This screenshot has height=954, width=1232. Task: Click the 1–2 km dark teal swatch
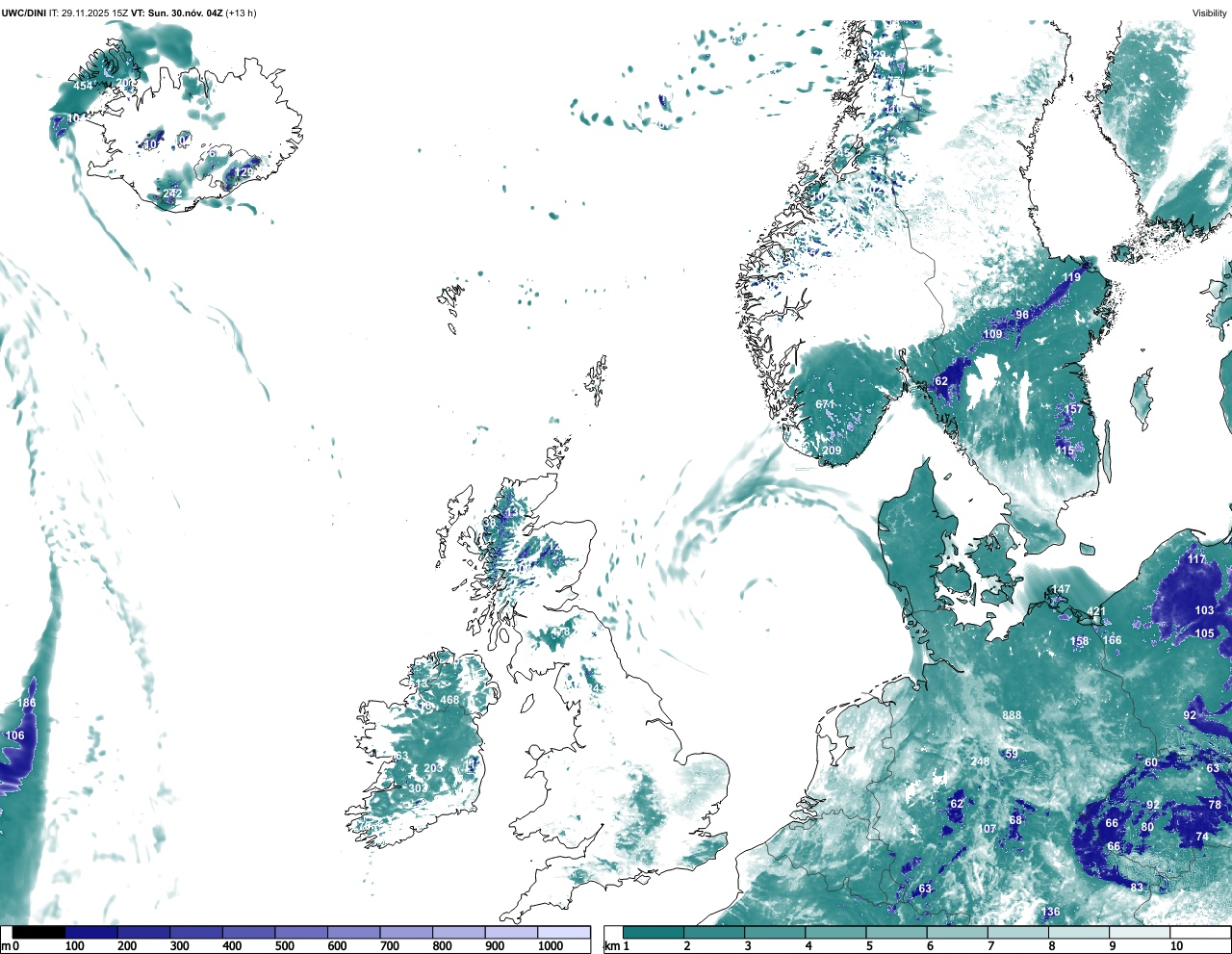point(654,932)
